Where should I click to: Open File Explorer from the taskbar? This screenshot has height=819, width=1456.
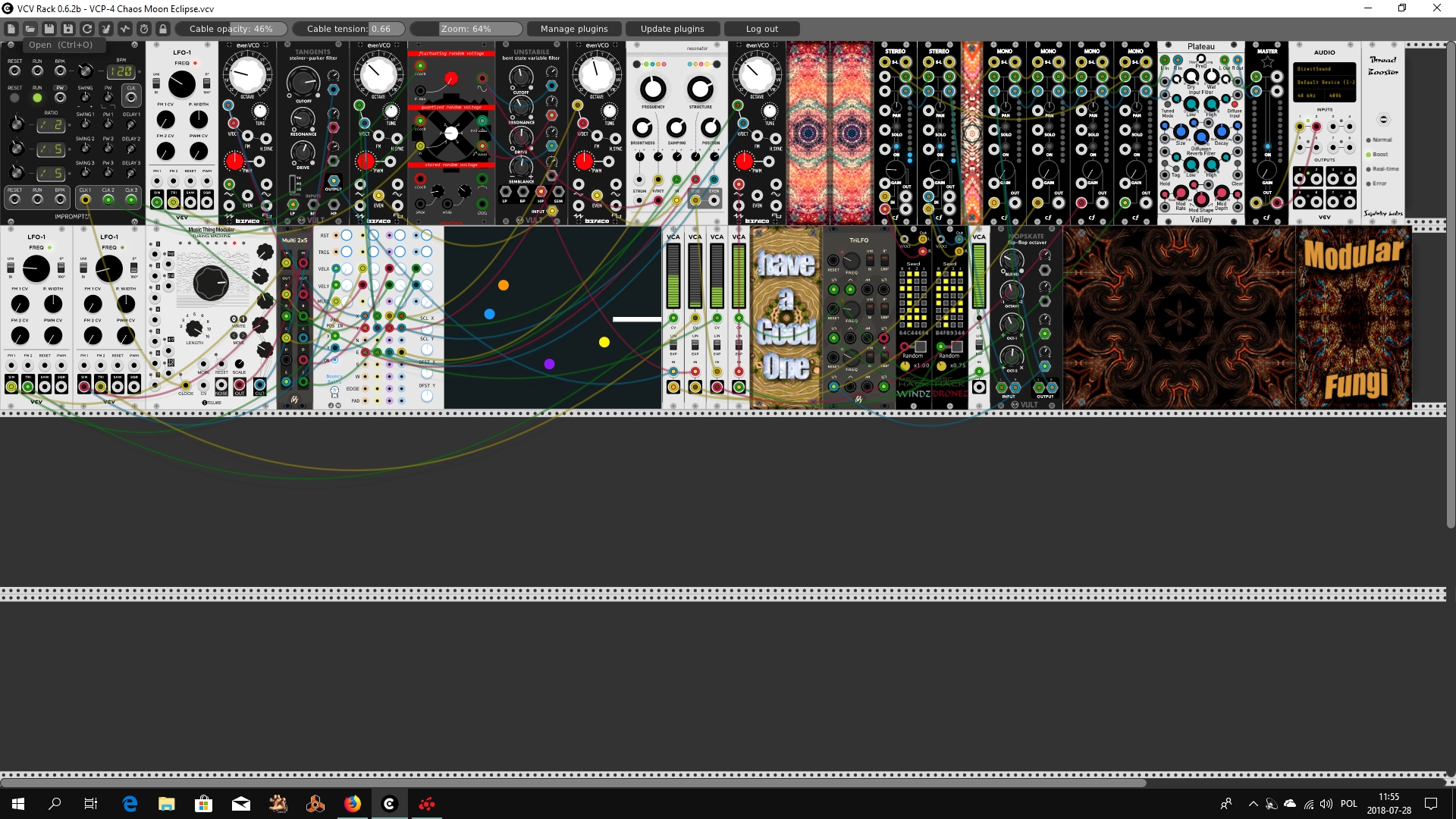coord(166,804)
